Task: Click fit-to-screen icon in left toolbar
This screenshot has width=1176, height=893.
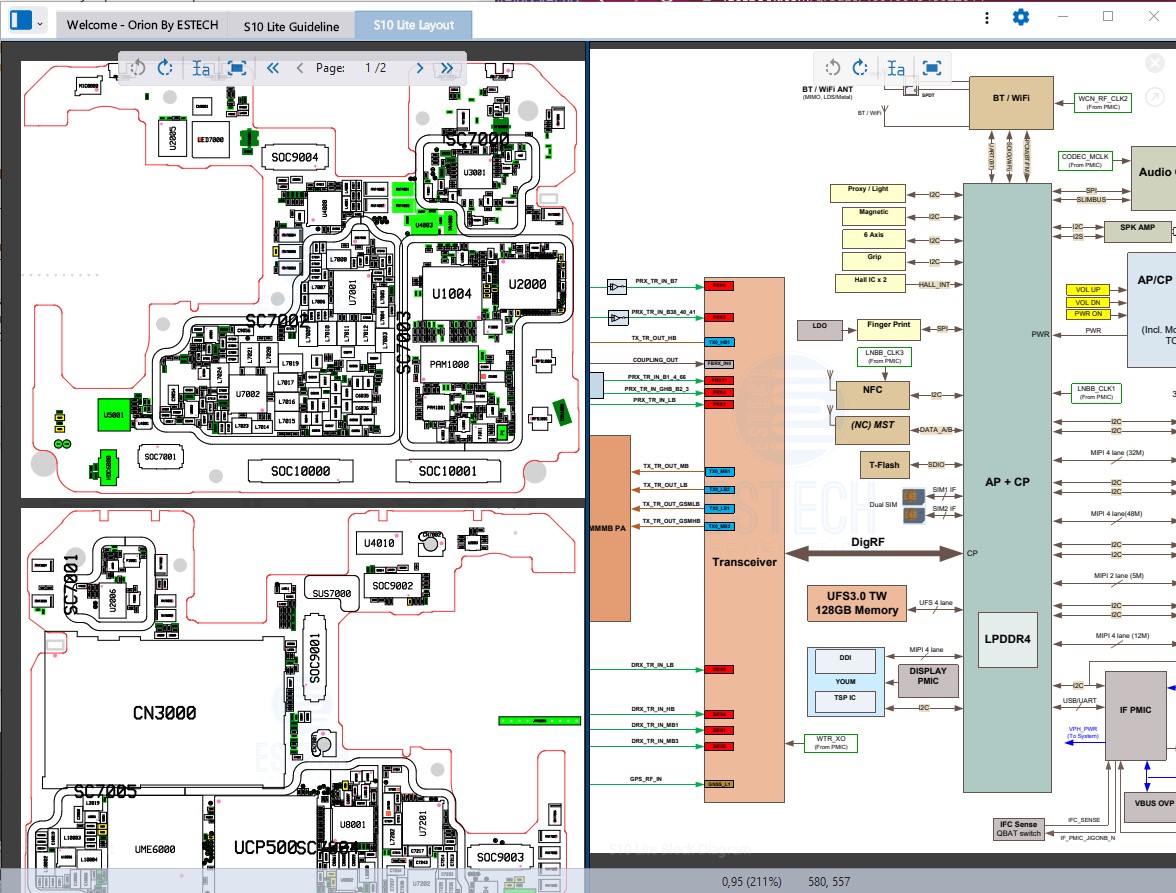Action: pyautogui.click(x=237, y=68)
